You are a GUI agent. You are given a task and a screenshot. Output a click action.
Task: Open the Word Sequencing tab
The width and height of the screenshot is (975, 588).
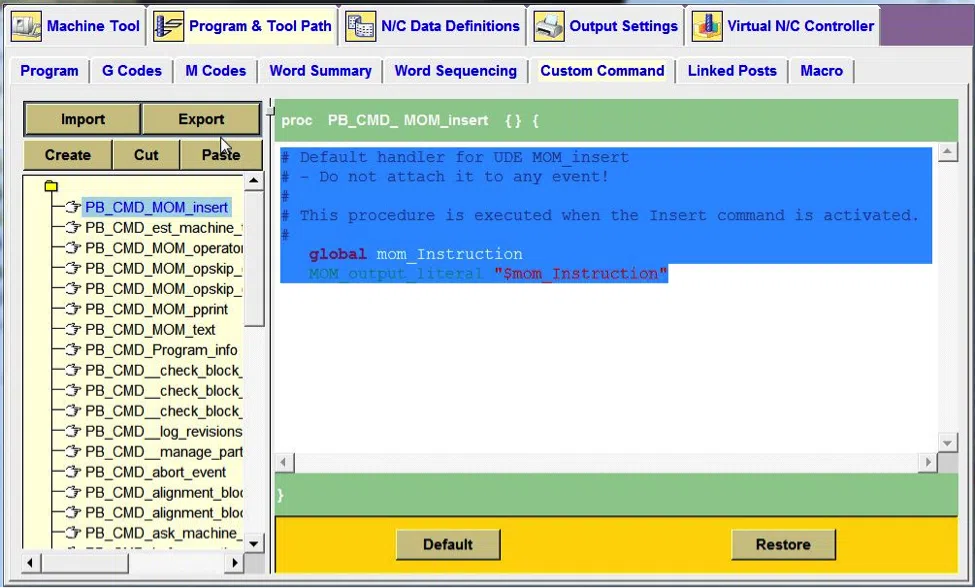[456, 71]
